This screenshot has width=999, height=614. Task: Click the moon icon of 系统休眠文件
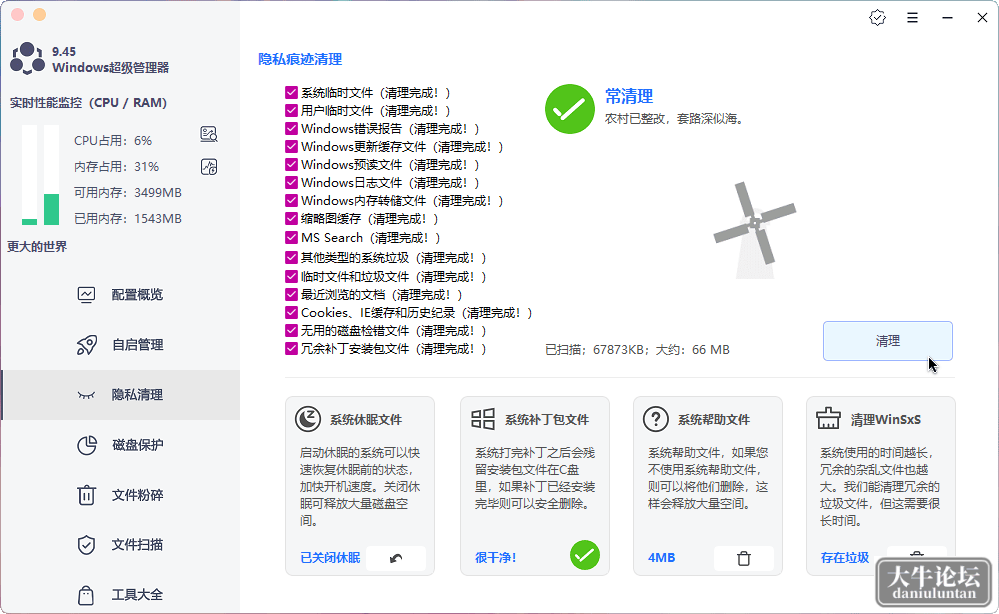308,419
